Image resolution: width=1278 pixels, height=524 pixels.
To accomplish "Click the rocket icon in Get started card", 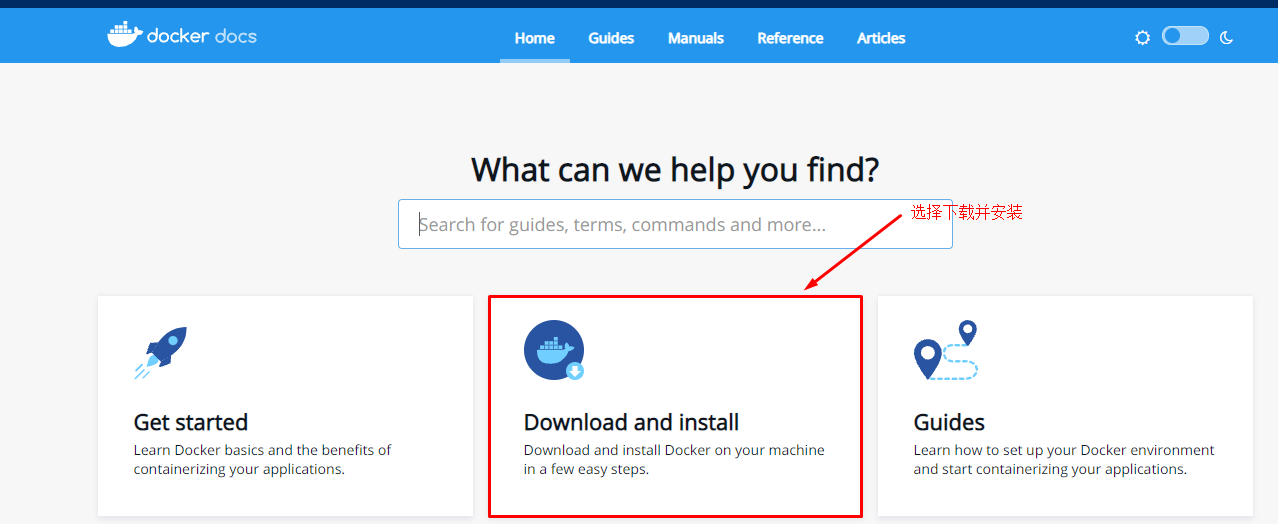I will (x=161, y=352).
